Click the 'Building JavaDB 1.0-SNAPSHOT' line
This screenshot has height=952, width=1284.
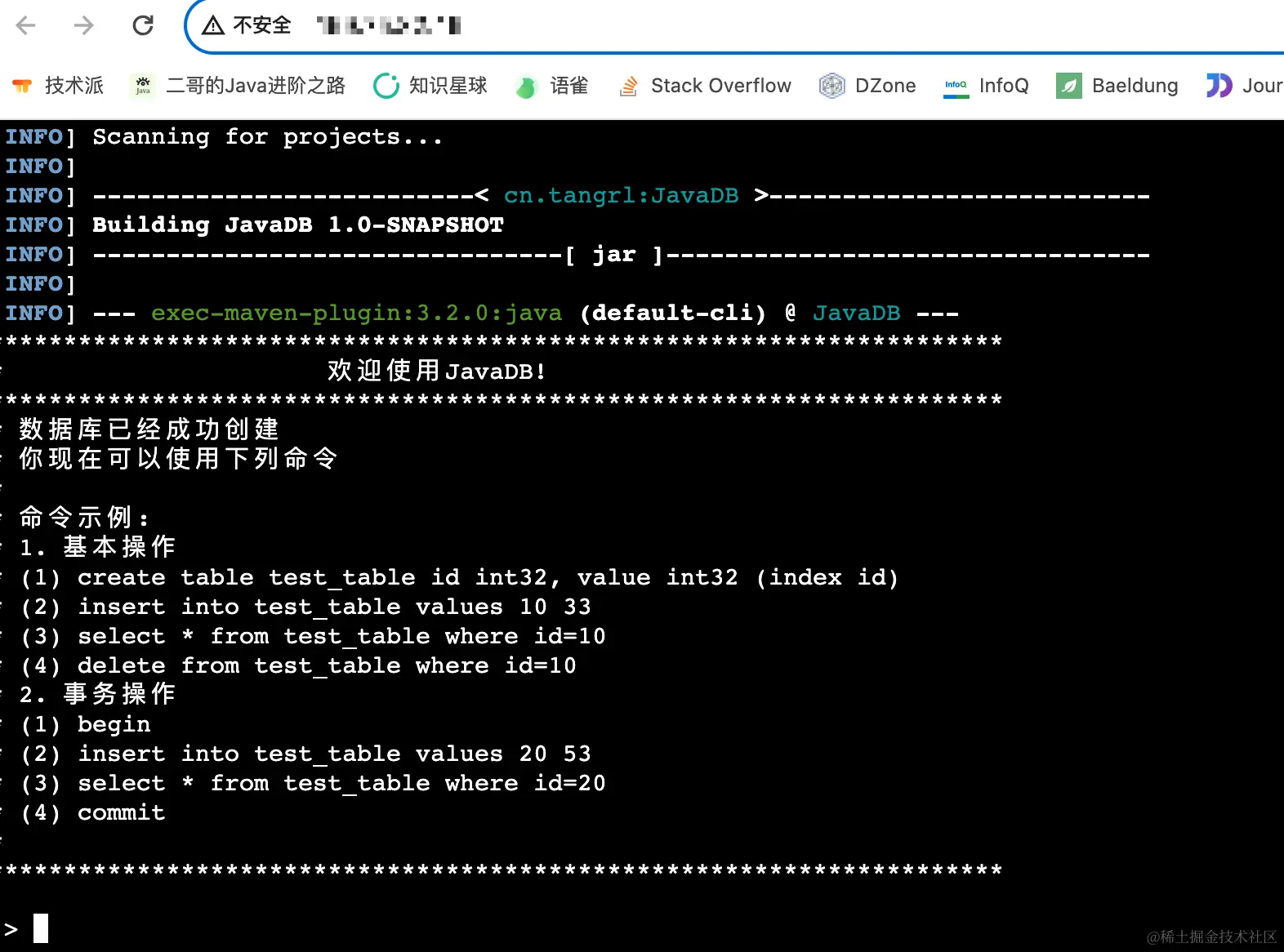pyautogui.click(x=298, y=225)
